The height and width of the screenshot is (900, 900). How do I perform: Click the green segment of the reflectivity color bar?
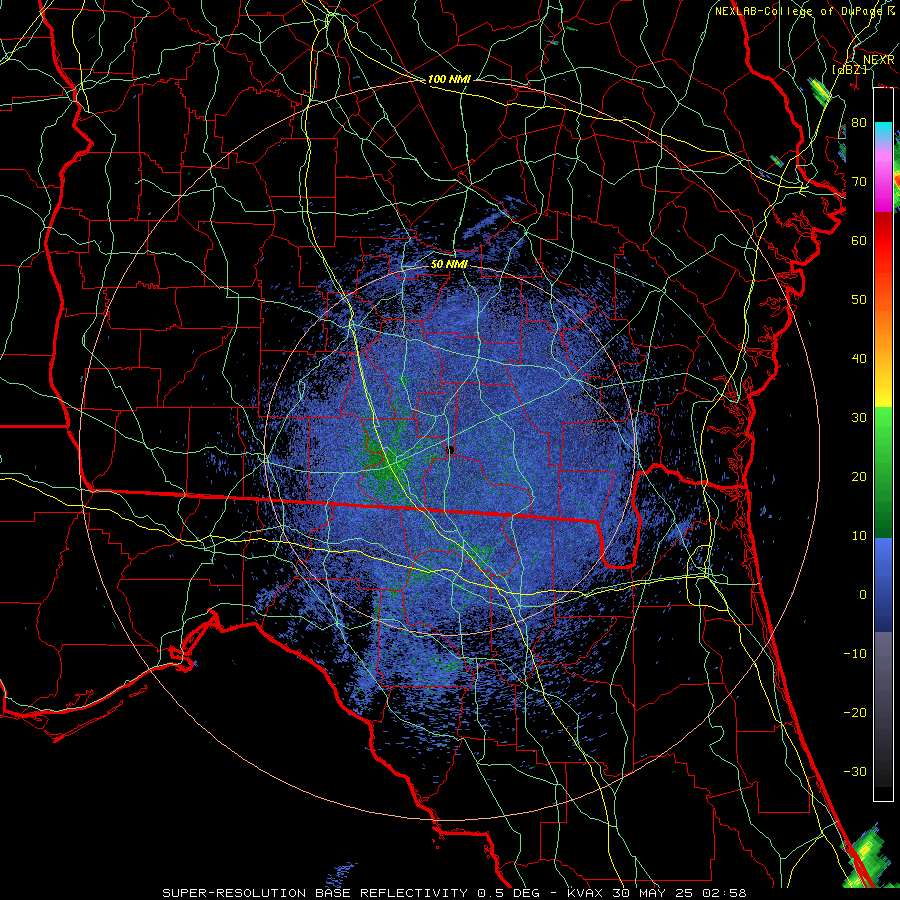(x=883, y=472)
